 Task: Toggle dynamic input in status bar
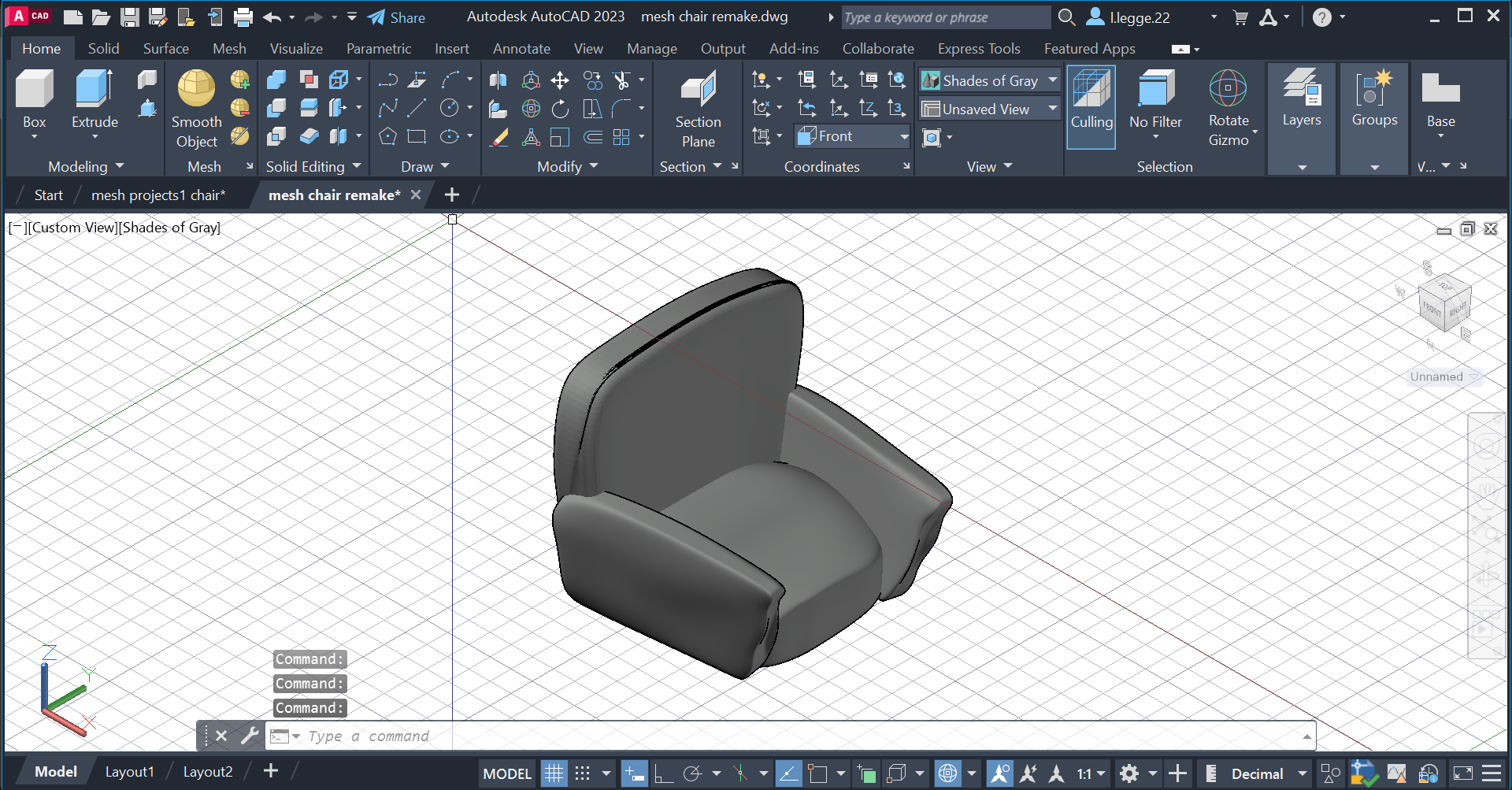[x=634, y=773]
